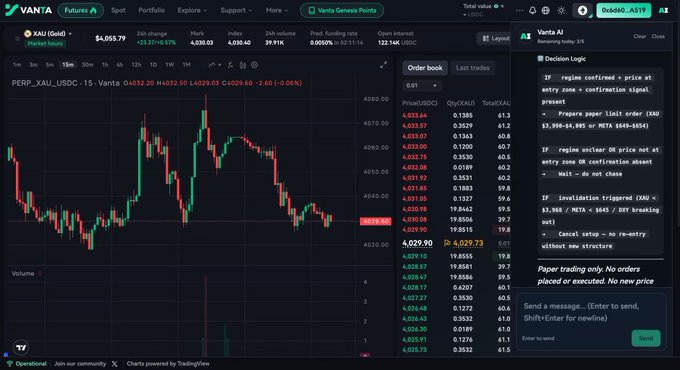Click the gold XAU coin icon

[x=28, y=33]
